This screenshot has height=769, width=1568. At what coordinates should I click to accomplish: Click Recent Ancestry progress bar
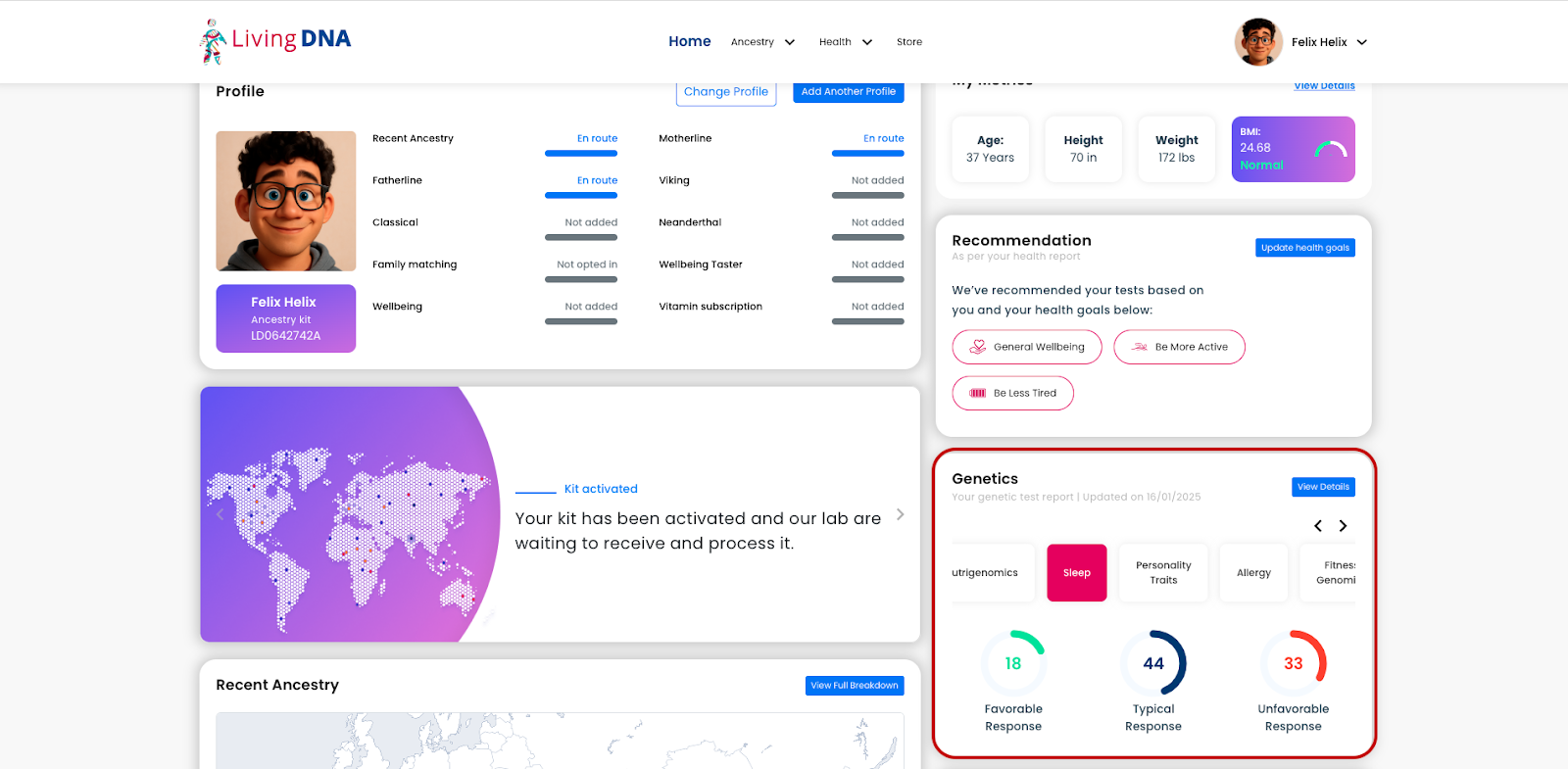[581, 154]
